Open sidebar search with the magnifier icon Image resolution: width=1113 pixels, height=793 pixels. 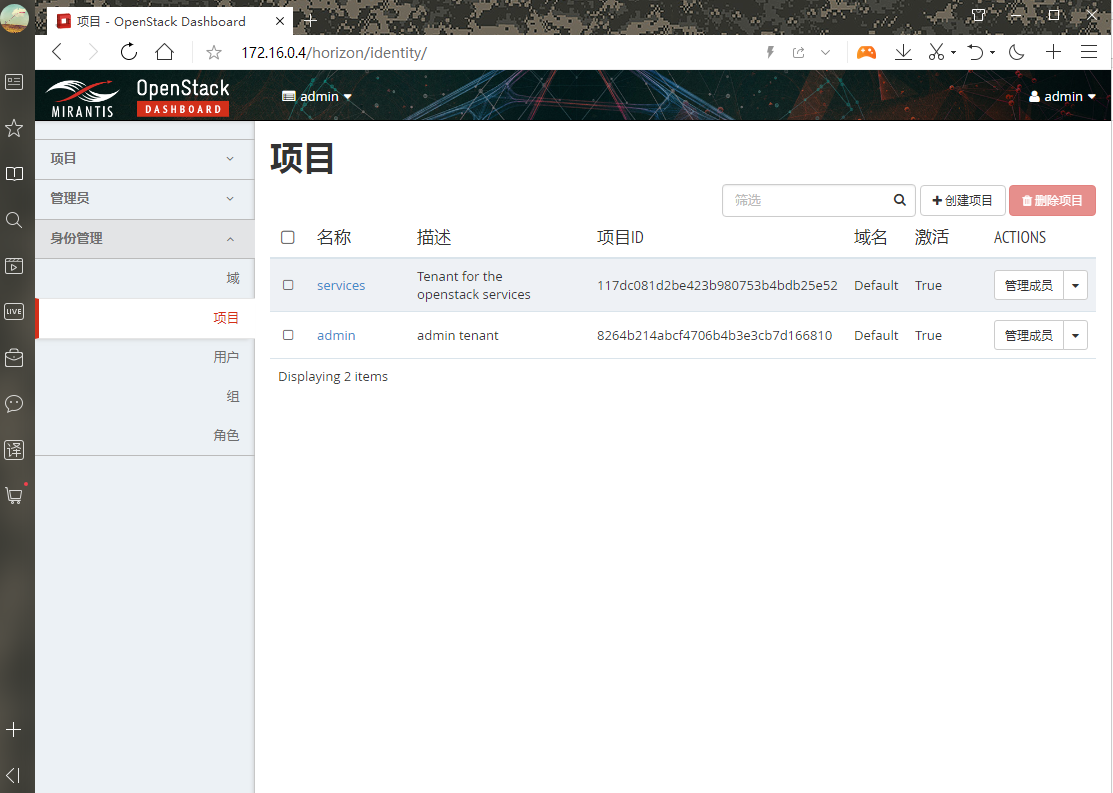tap(14, 219)
